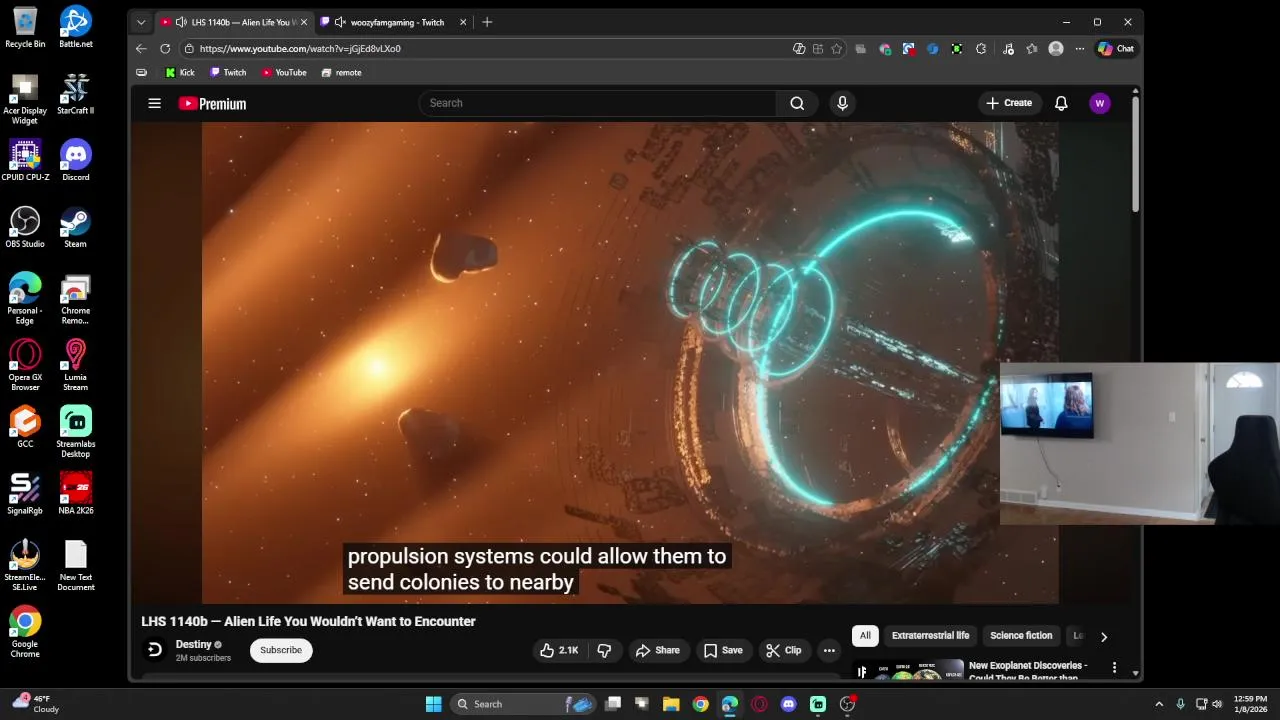Image resolution: width=1280 pixels, height=720 pixels.
Task: Mute the woozyfamgaming Twitch tab audio icon
Action: [x=340, y=22]
